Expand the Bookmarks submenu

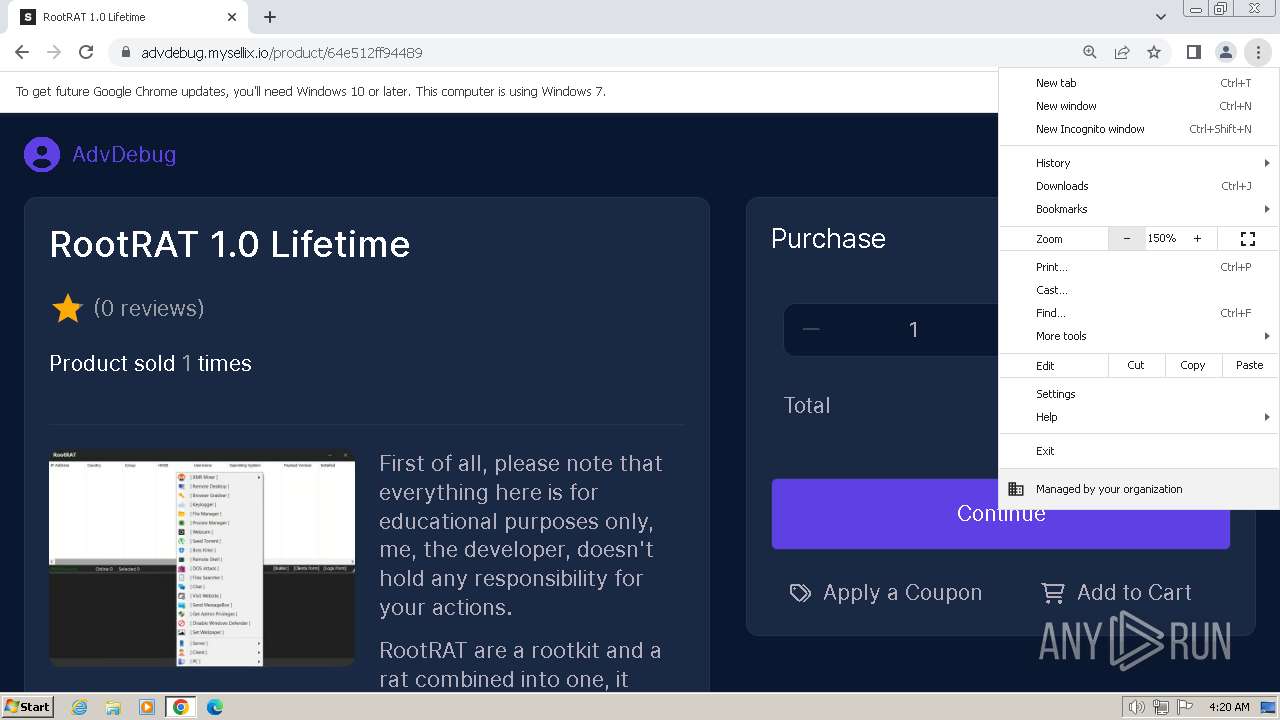coord(1138,209)
